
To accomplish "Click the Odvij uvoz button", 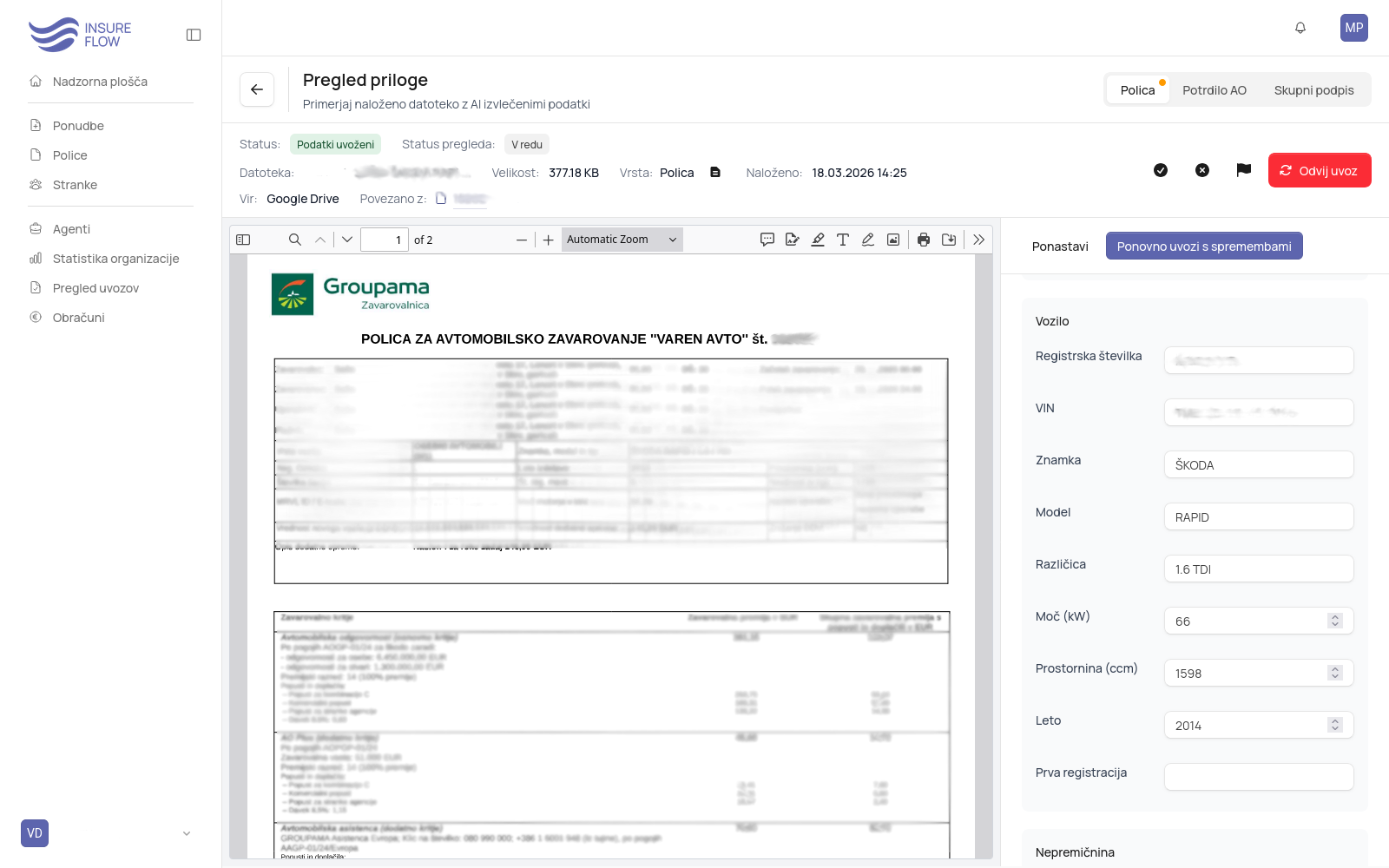I will [1320, 170].
